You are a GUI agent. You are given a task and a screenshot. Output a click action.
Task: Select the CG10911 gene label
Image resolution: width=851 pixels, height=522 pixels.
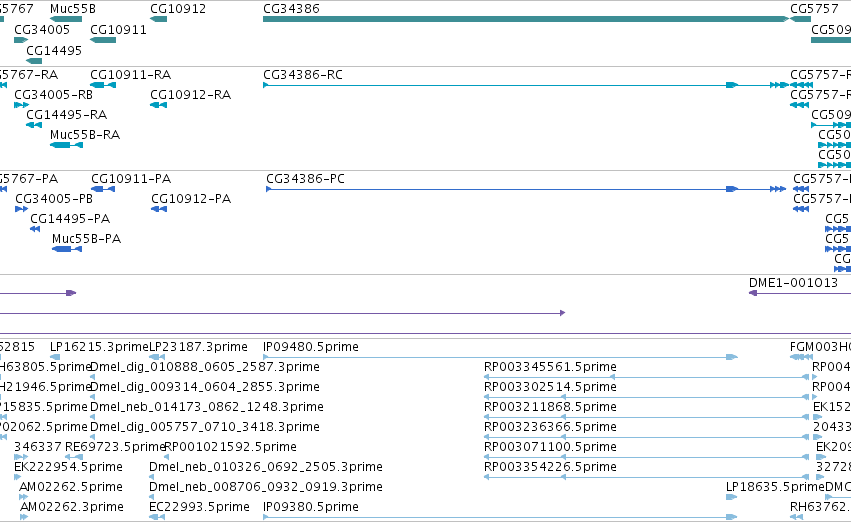point(118,30)
